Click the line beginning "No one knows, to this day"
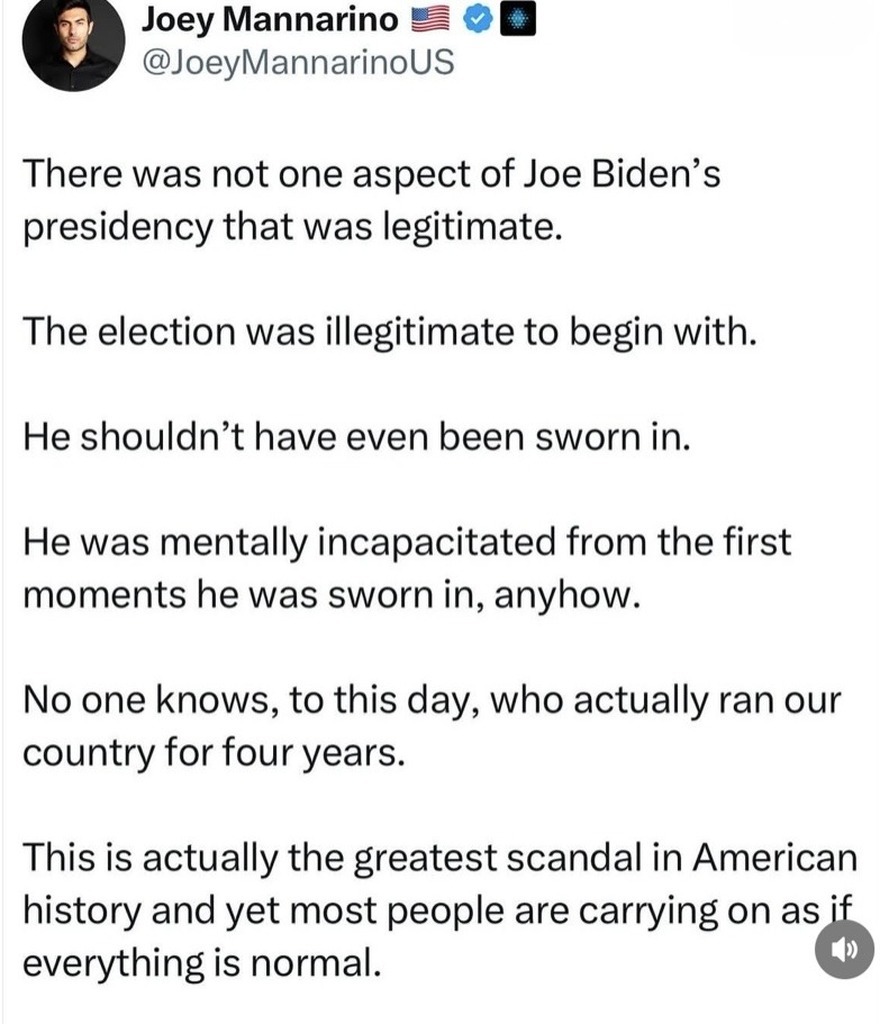 click(x=431, y=699)
